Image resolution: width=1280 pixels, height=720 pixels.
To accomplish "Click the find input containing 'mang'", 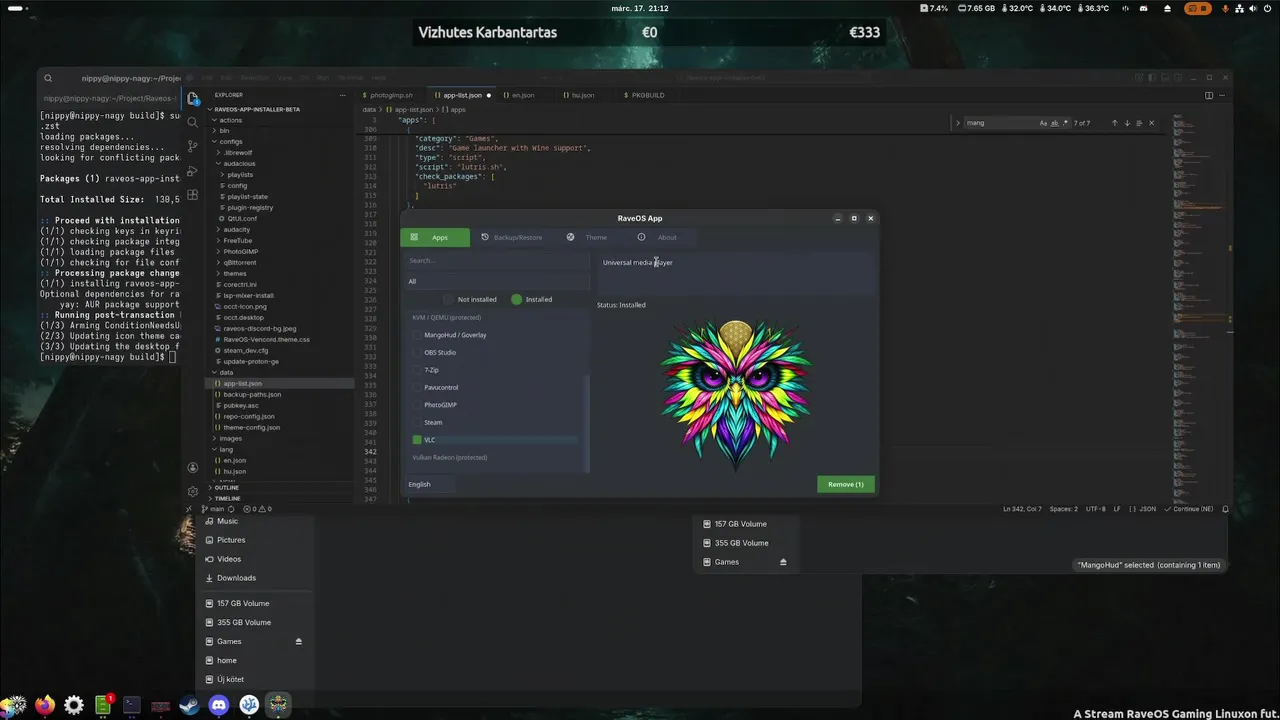I will click(x=1000, y=123).
